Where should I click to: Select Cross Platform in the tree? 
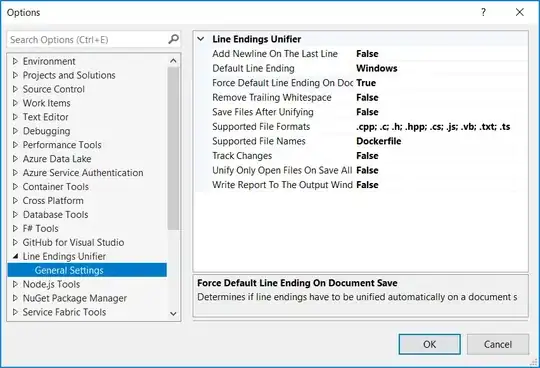[x=53, y=200]
